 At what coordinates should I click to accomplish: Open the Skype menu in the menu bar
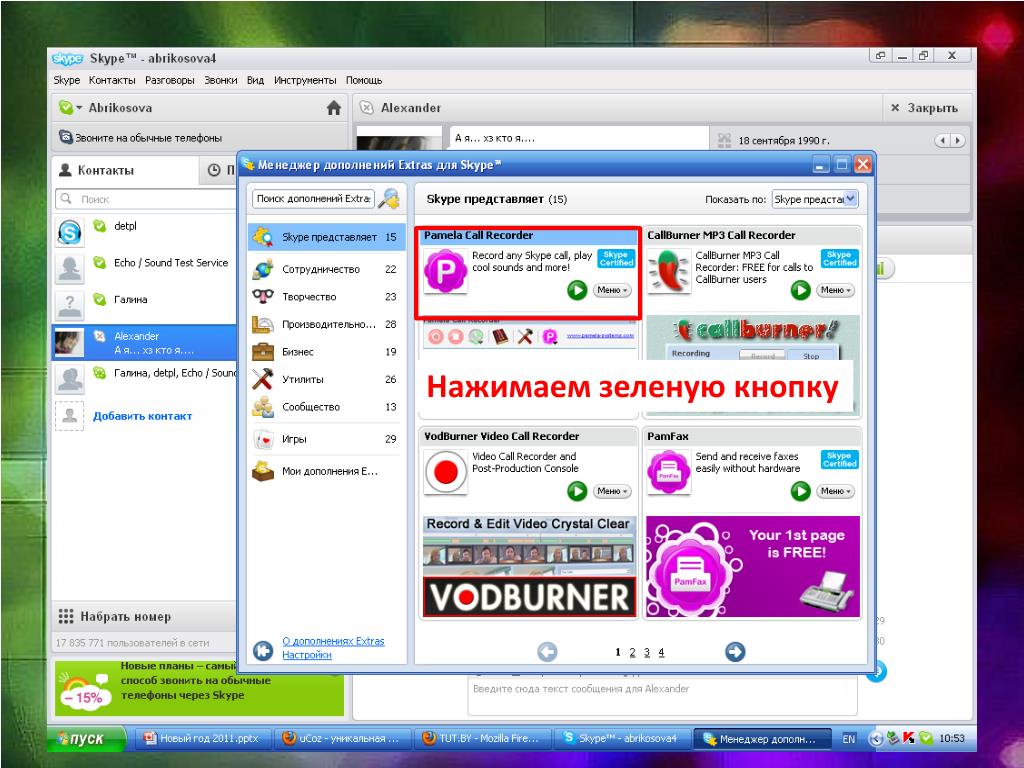click(67, 80)
